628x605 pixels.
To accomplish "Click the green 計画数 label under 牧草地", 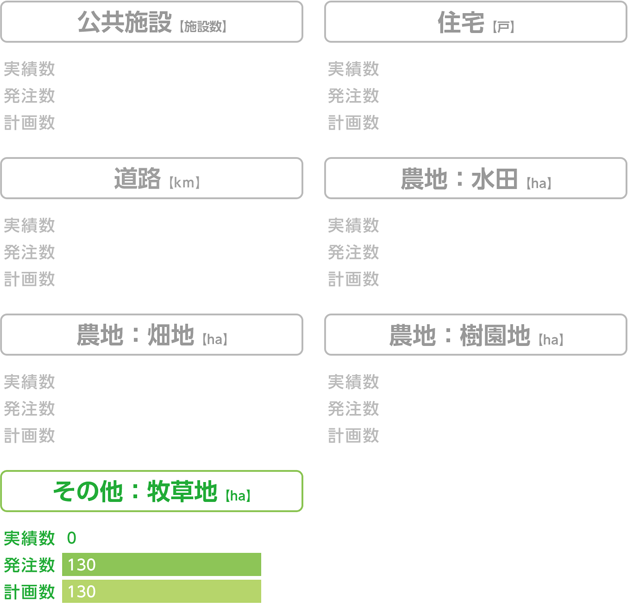I will [29, 592].
